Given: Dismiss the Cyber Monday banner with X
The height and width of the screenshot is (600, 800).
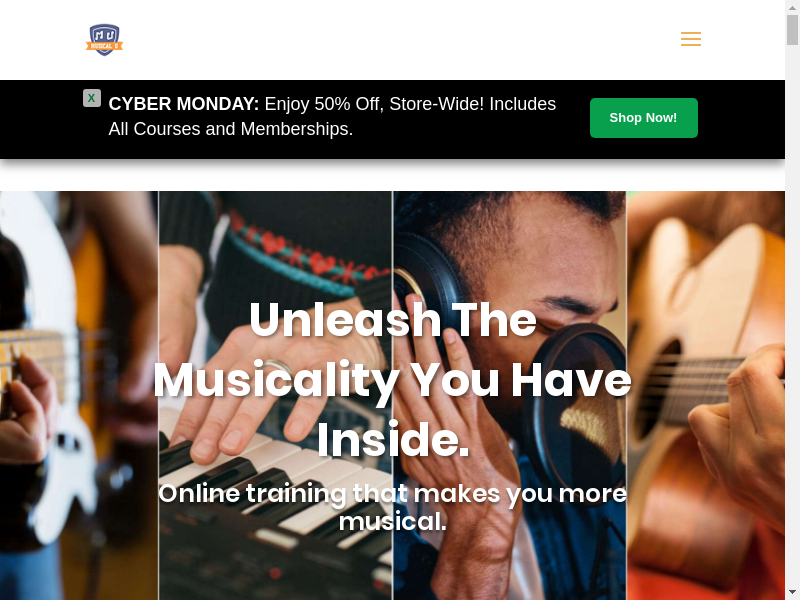Looking at the screenshot, I should 92,98.
